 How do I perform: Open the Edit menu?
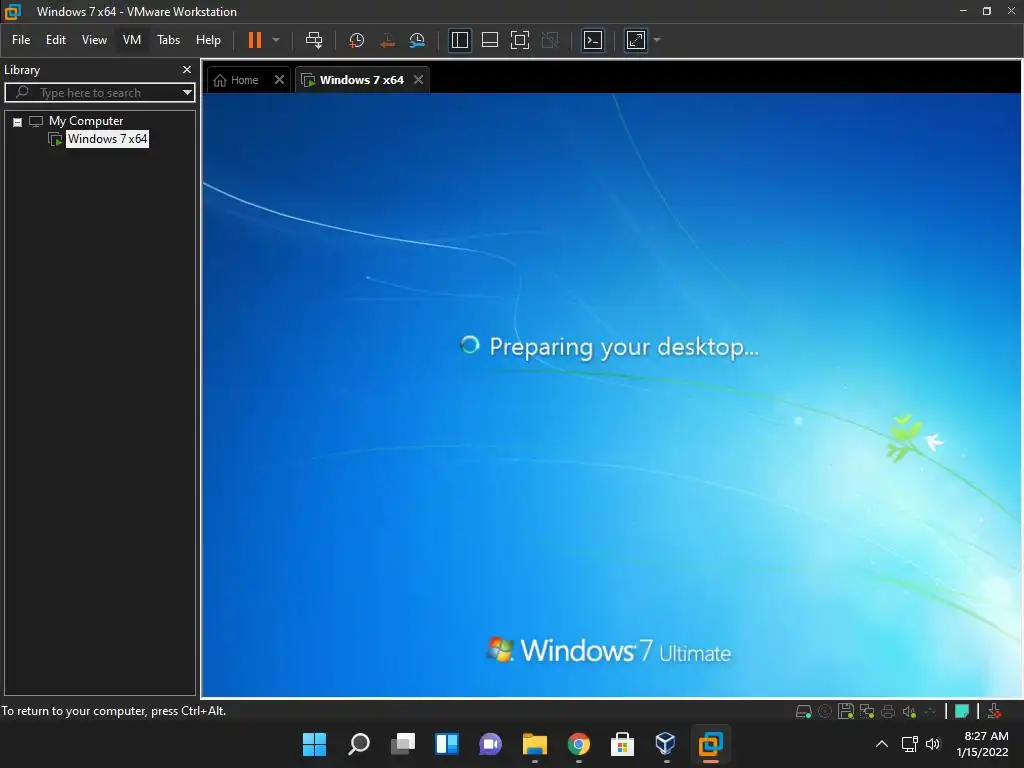[56, 40]
